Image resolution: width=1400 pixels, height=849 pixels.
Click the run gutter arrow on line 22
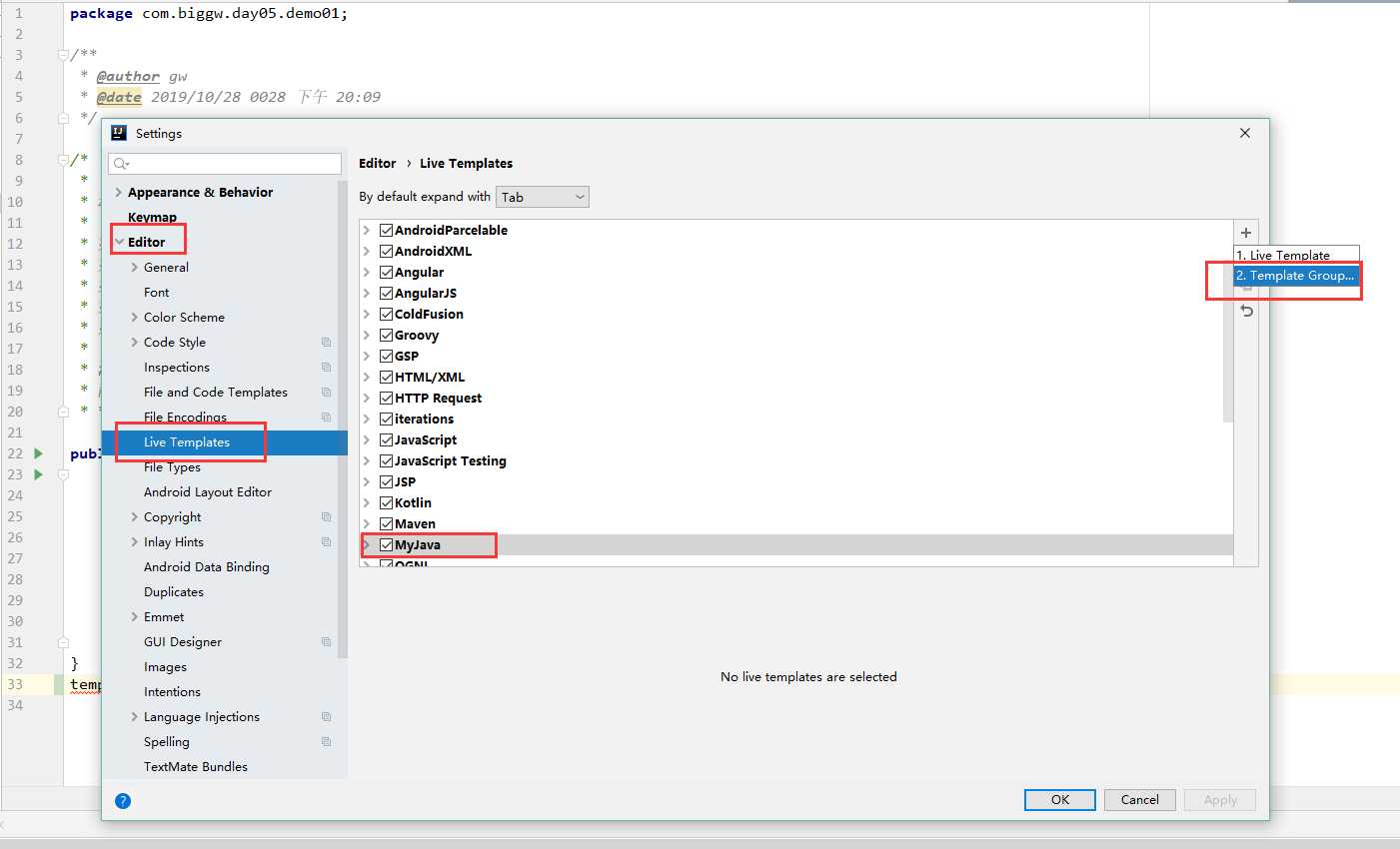point(39,453)
